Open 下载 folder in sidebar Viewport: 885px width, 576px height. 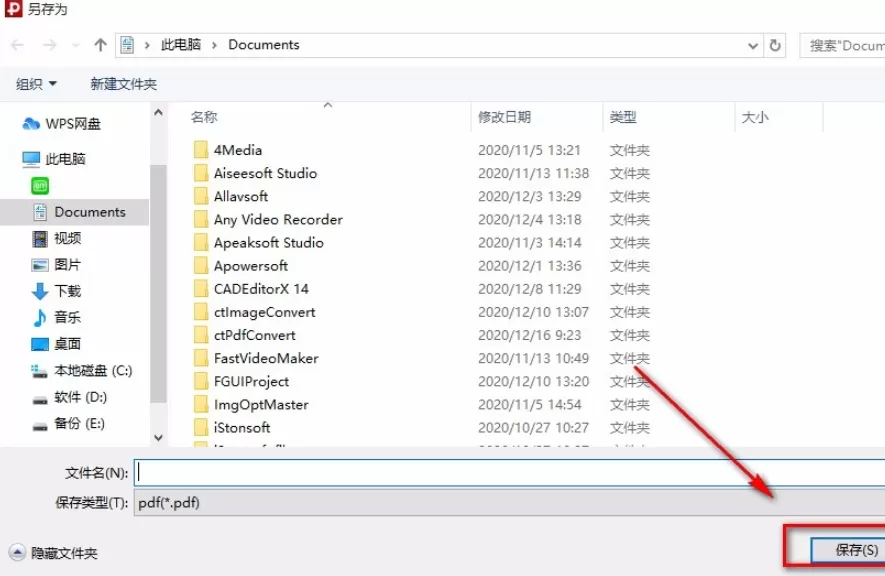(56, 291)
